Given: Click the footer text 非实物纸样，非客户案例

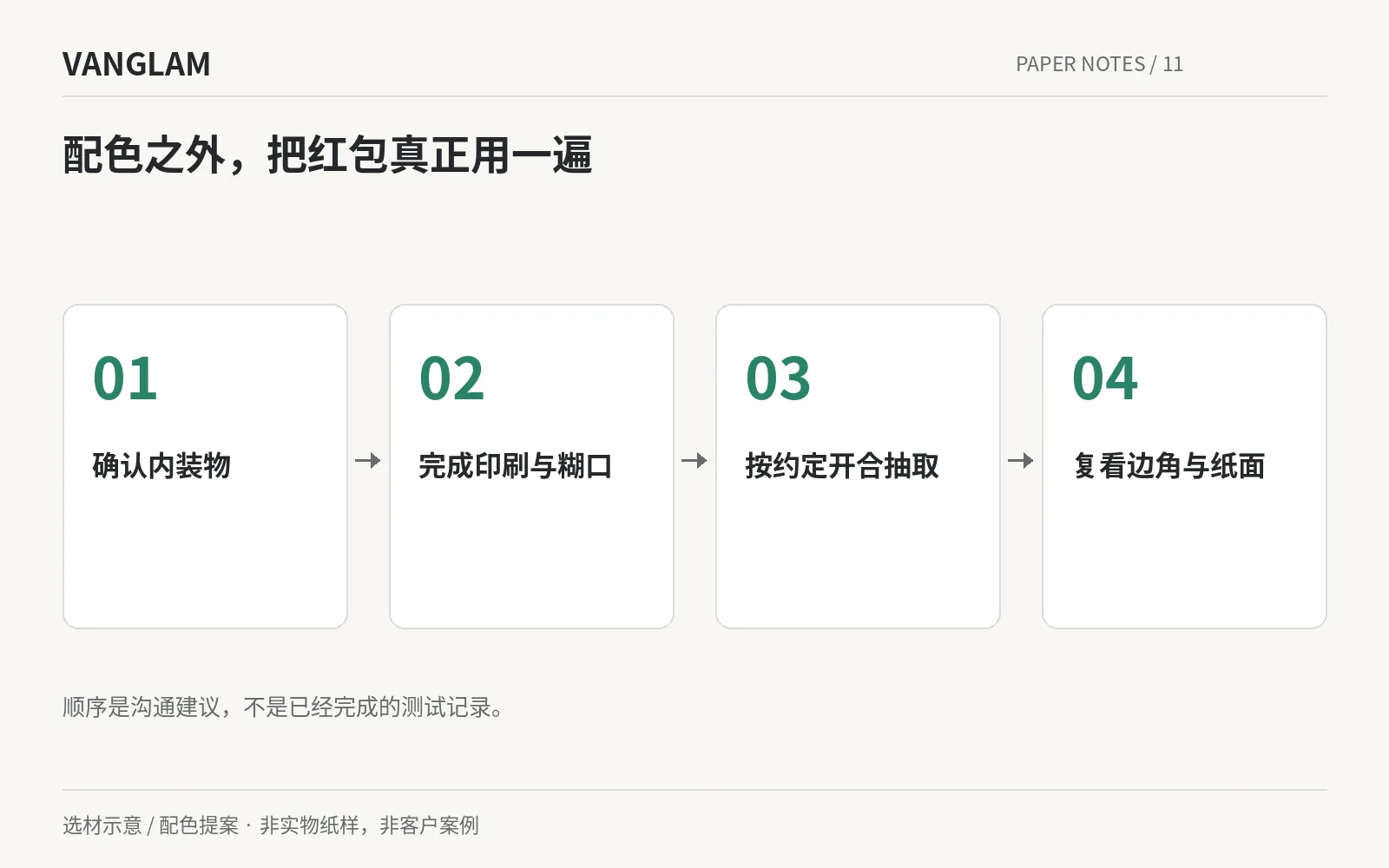Looking at the screenshot, I should coord(369,825).
